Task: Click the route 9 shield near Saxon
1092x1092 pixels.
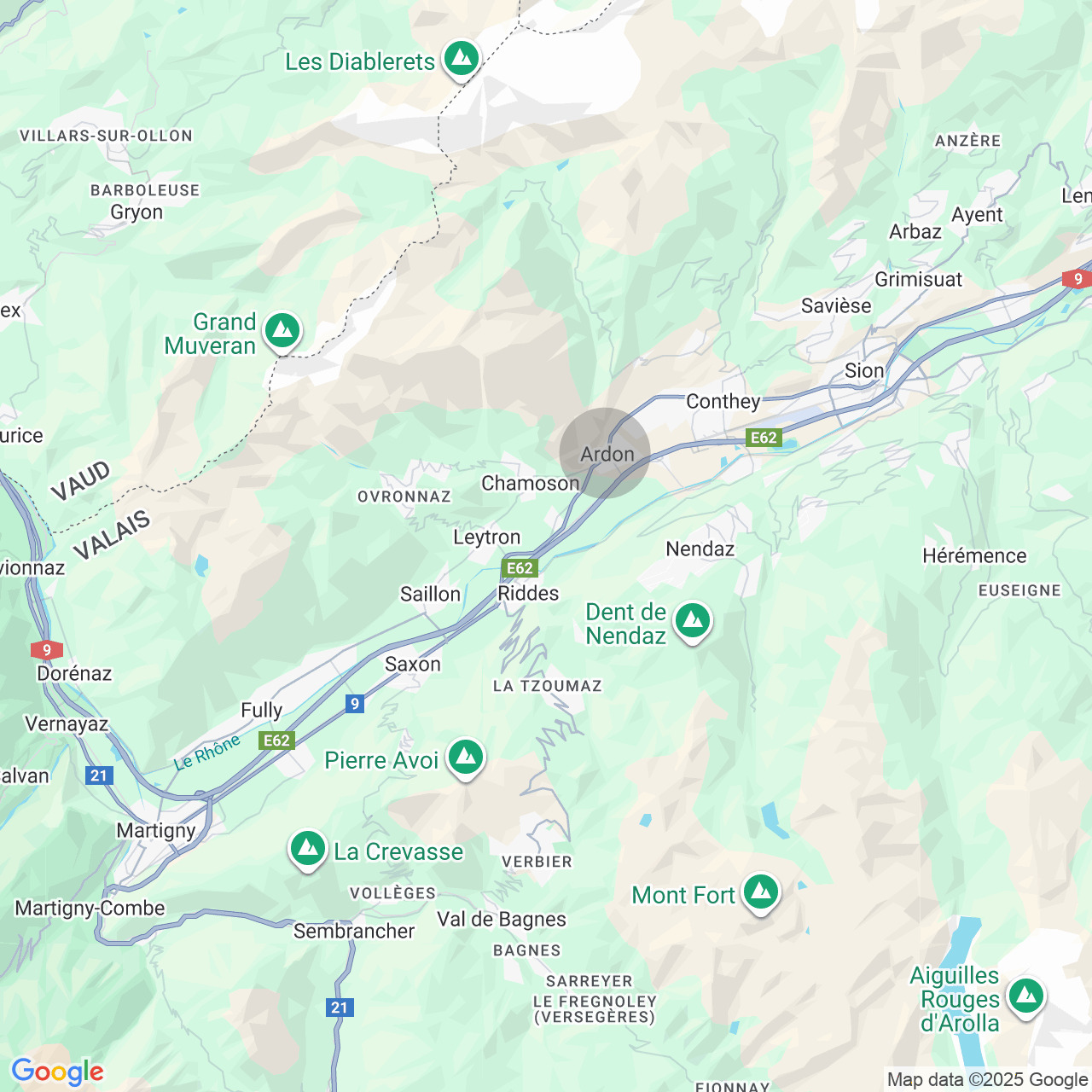Action: pyautogui.click(x=356, y=704)
